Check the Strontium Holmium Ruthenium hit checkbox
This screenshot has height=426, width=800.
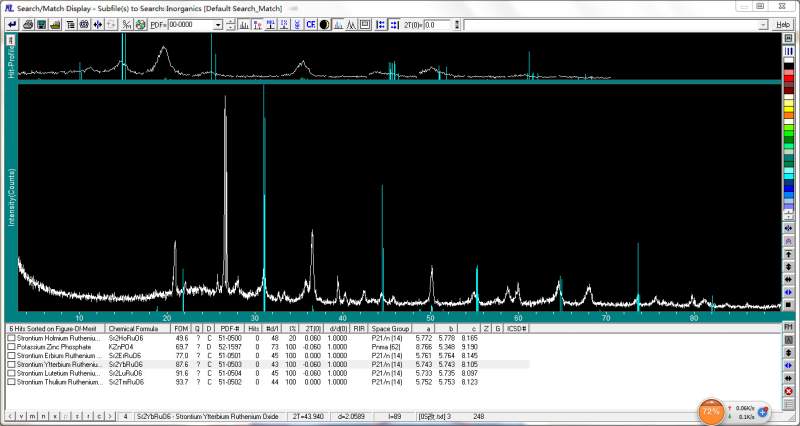pyautogui.click(x=12, y=338)
